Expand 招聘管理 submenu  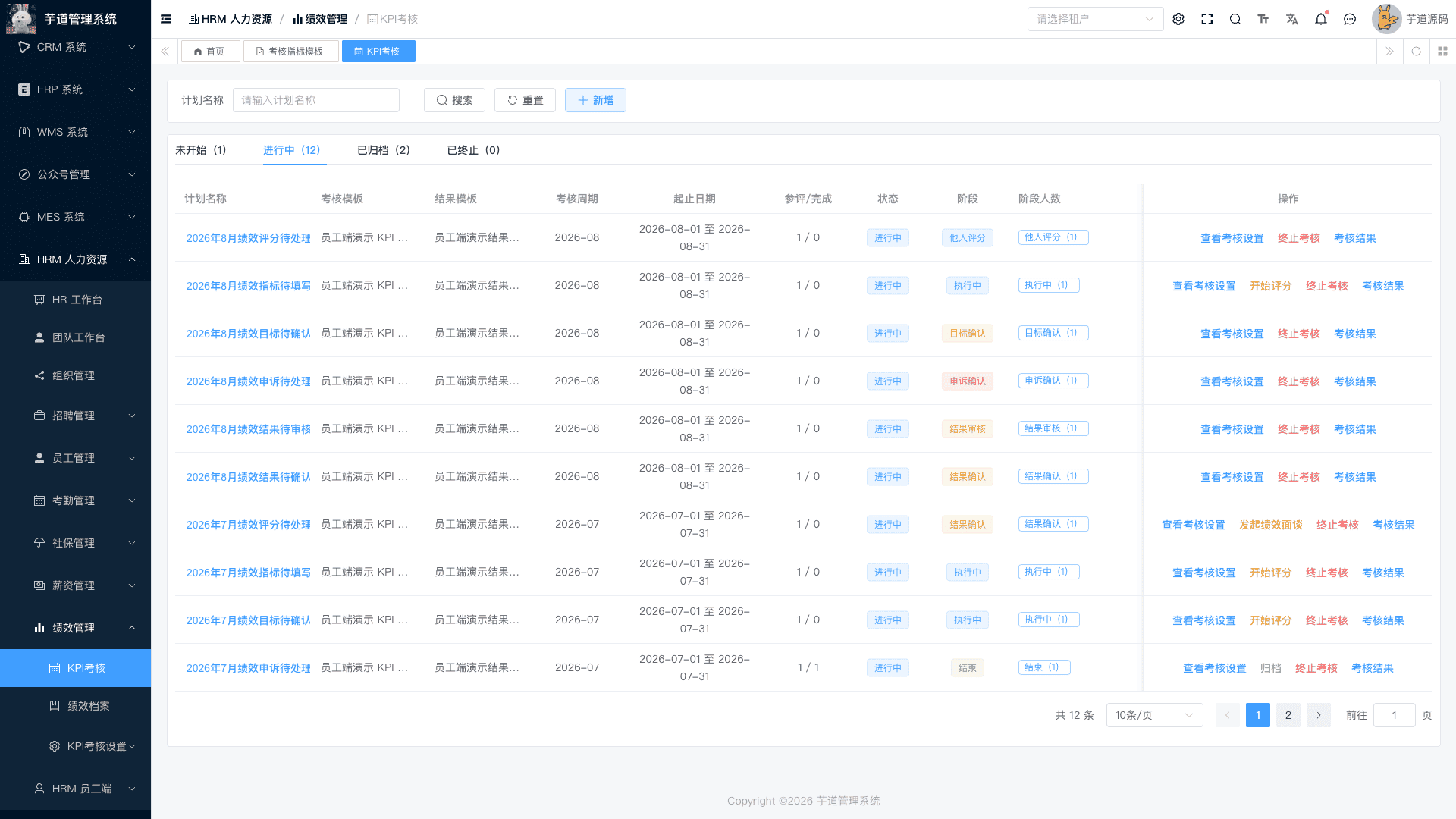76,416
